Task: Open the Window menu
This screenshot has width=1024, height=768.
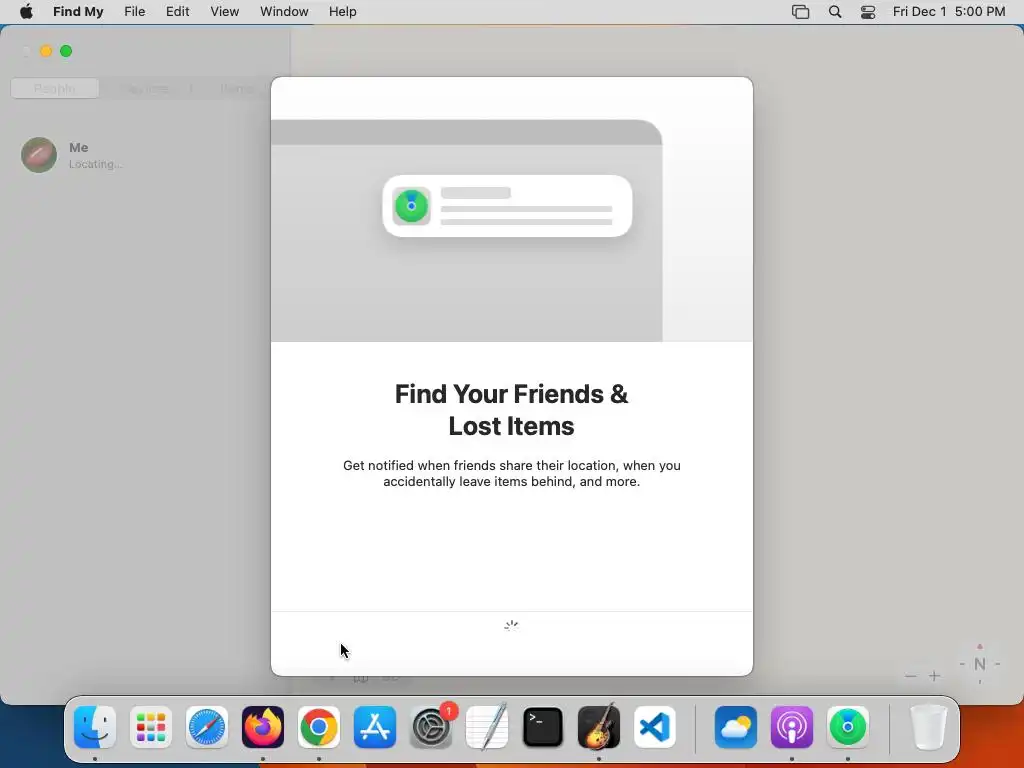Action: (x=284, y=12)
